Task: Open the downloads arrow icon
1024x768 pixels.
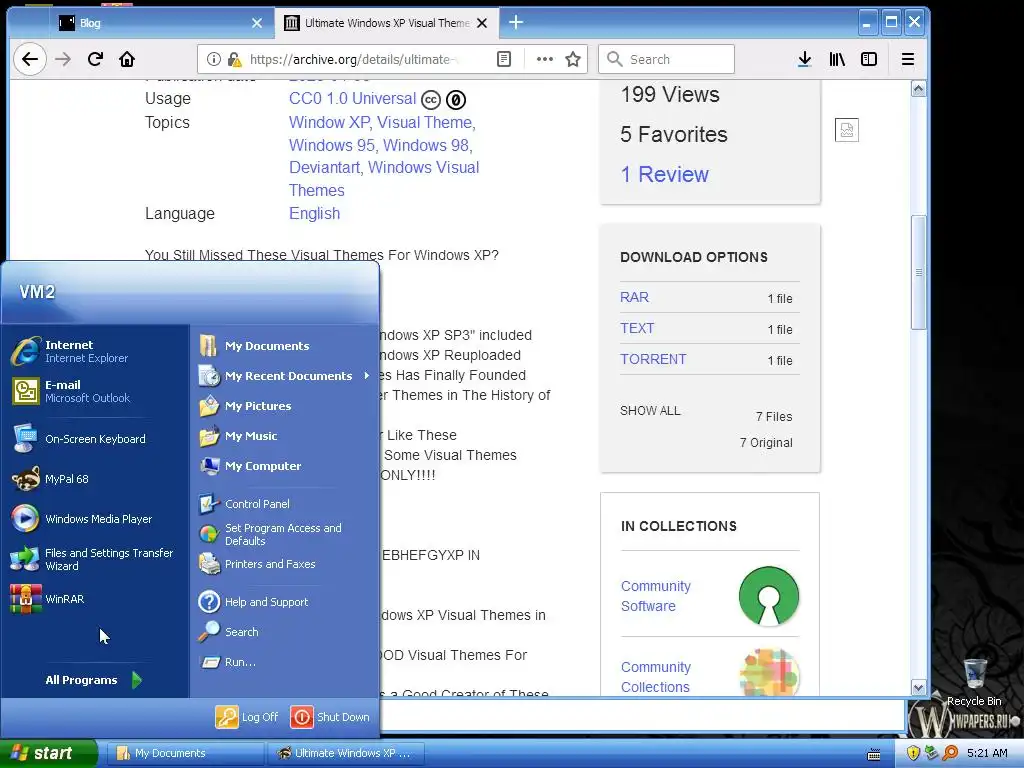Action: (805, 59)
